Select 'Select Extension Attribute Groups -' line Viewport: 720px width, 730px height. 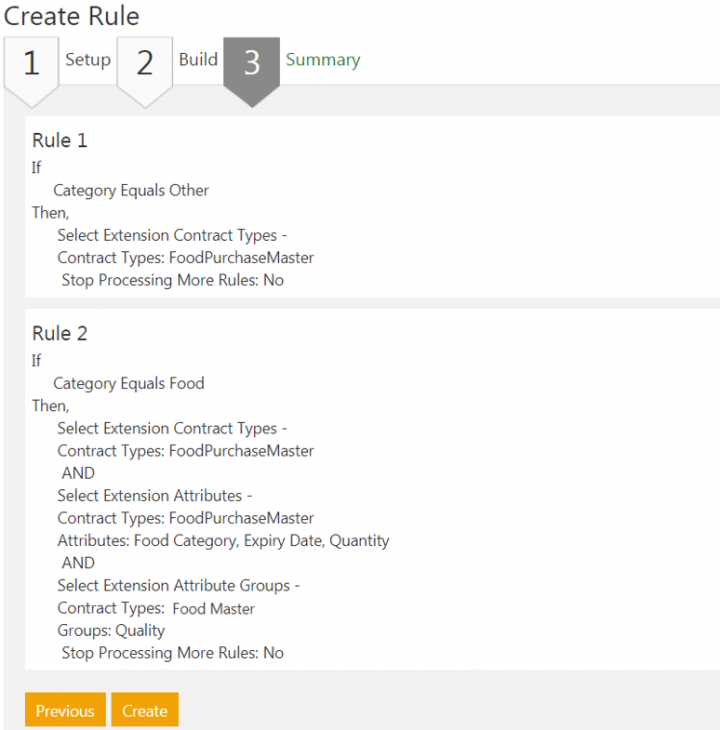pyautogui.click(x=179, y=586)
